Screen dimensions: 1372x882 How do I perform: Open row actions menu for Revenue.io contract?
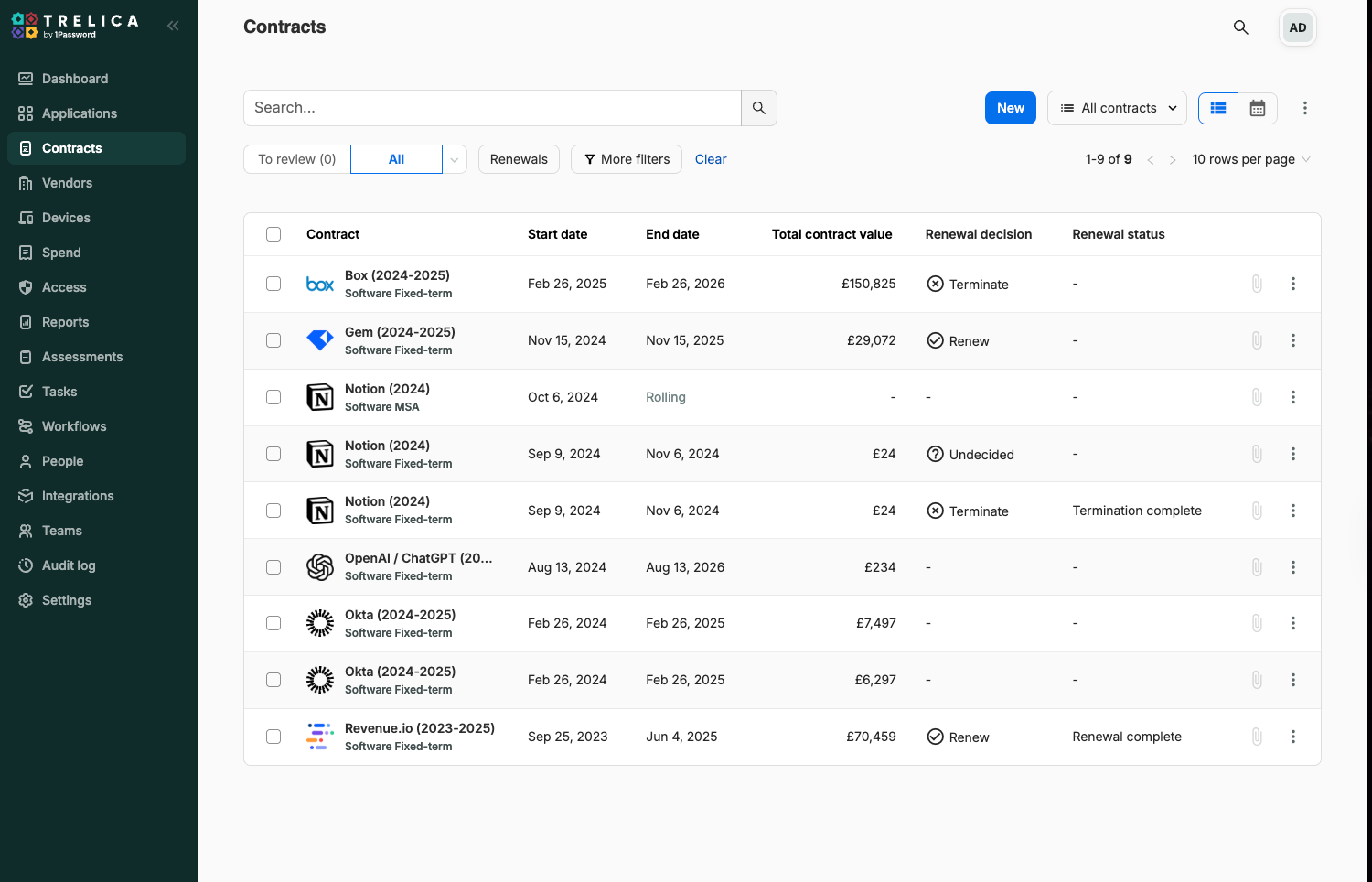[1292, 737]
